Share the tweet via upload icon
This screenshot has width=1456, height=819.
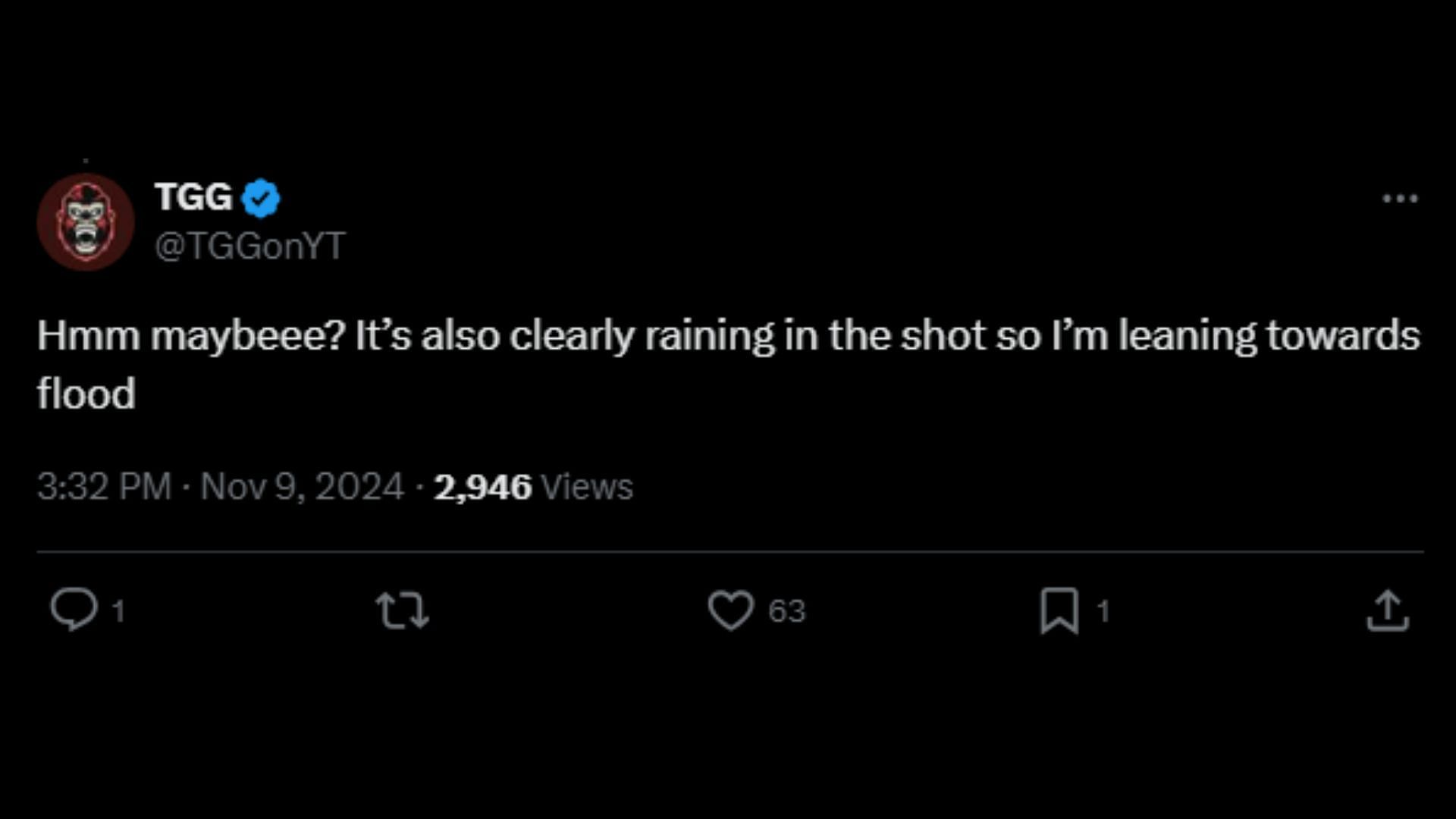(1388, 610)
